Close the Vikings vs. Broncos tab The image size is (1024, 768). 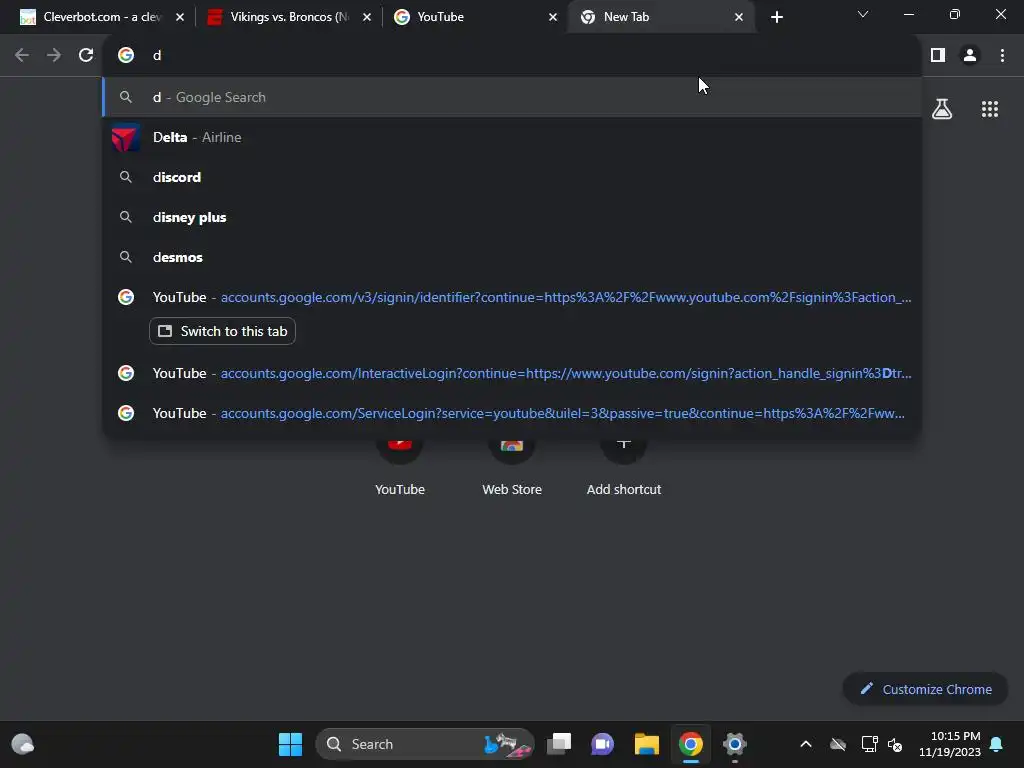point(366,17)
